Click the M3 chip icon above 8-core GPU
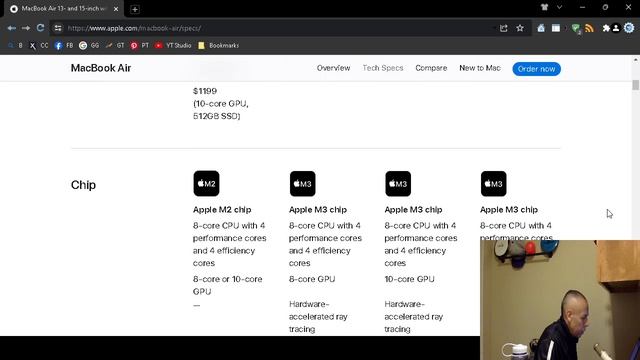 tap(302, 184)
